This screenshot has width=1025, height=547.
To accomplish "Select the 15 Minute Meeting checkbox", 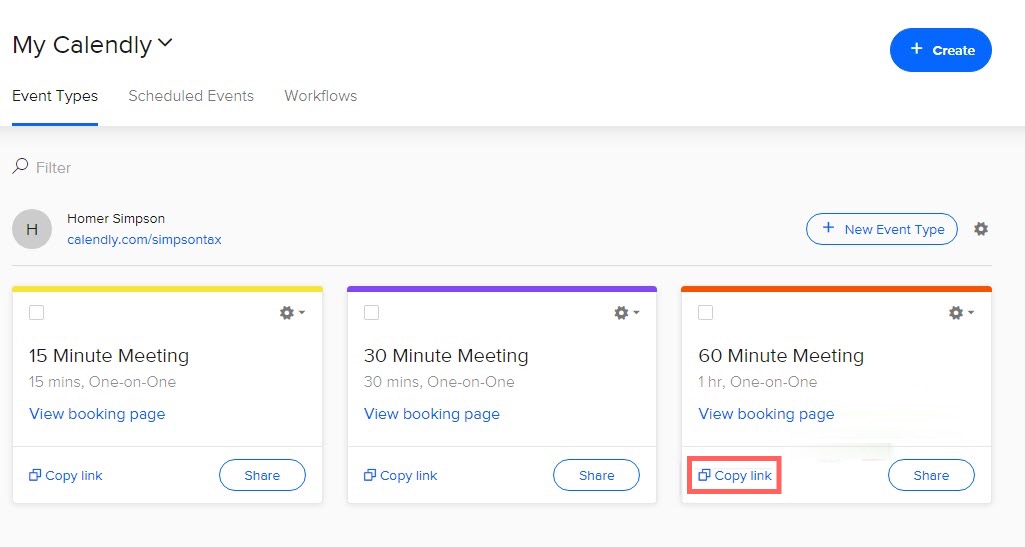I will click(x=37, y=313).
